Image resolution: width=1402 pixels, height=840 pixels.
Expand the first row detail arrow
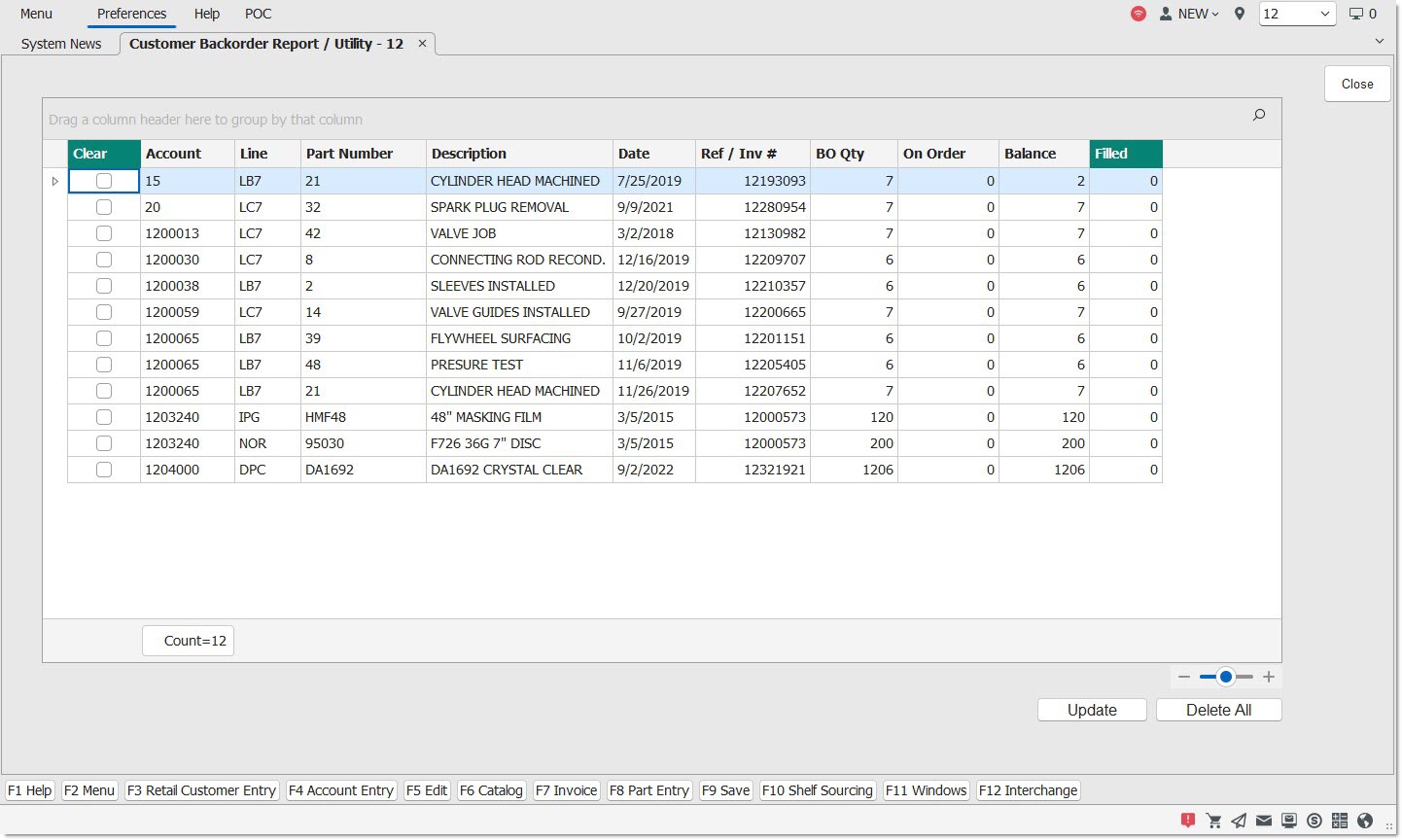tap(55, 181)
